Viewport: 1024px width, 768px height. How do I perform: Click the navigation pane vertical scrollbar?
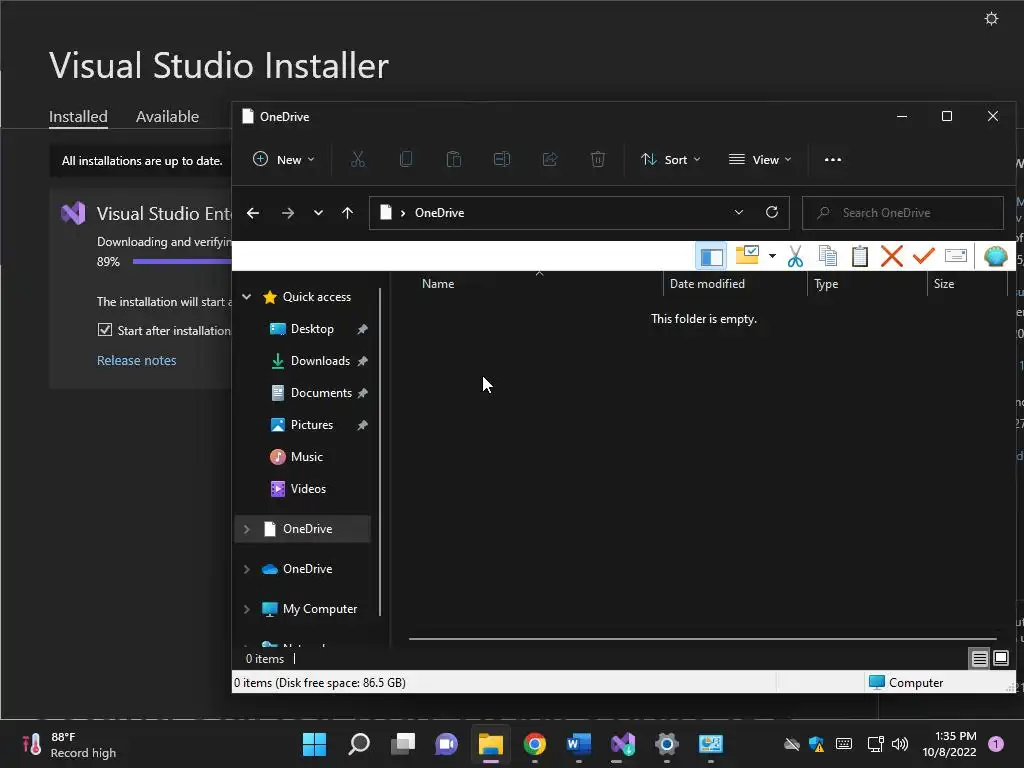380,451
